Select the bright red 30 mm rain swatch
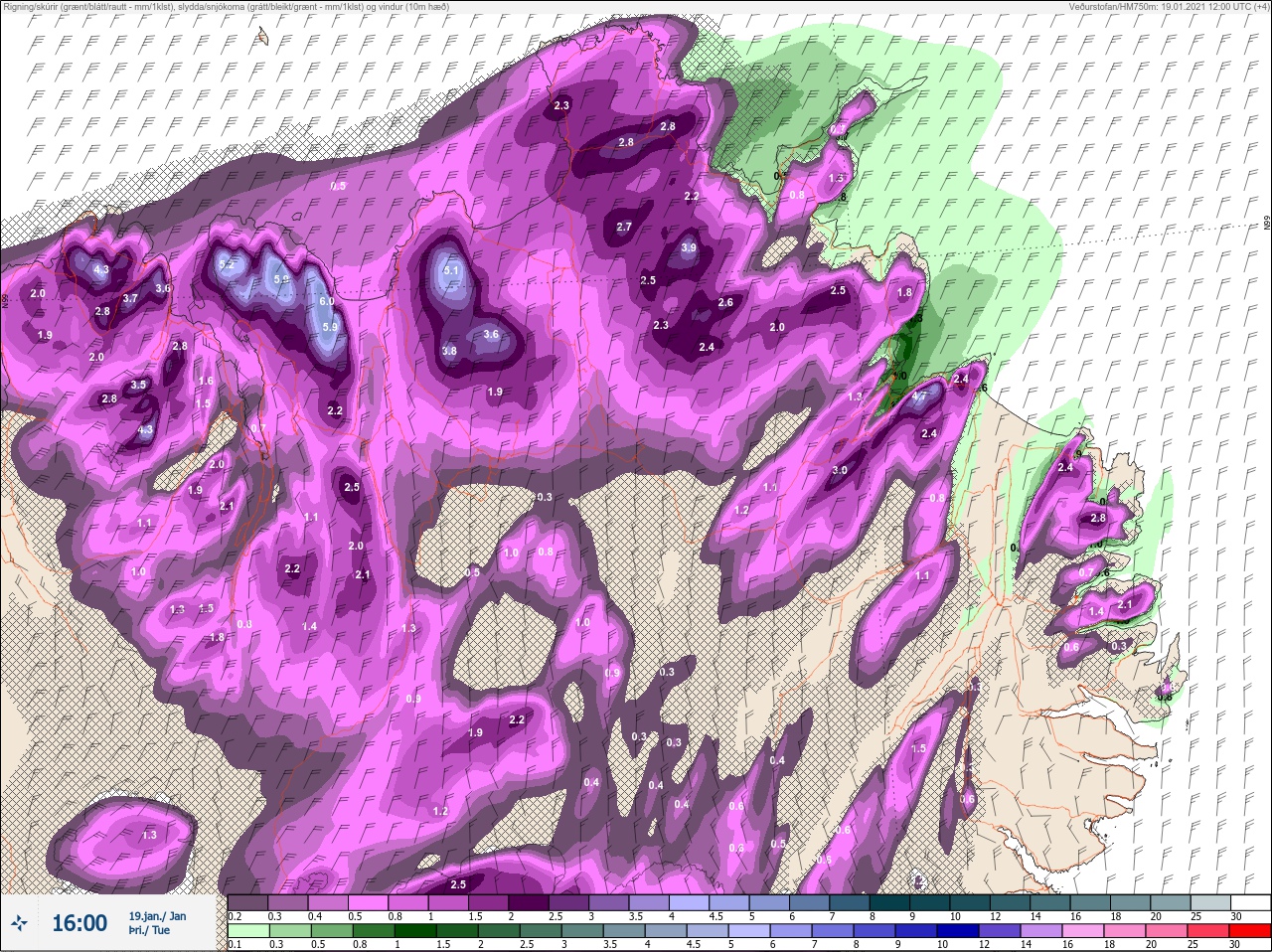The height and width of the screenshot is (952, 1272). tap(1250, 931)
